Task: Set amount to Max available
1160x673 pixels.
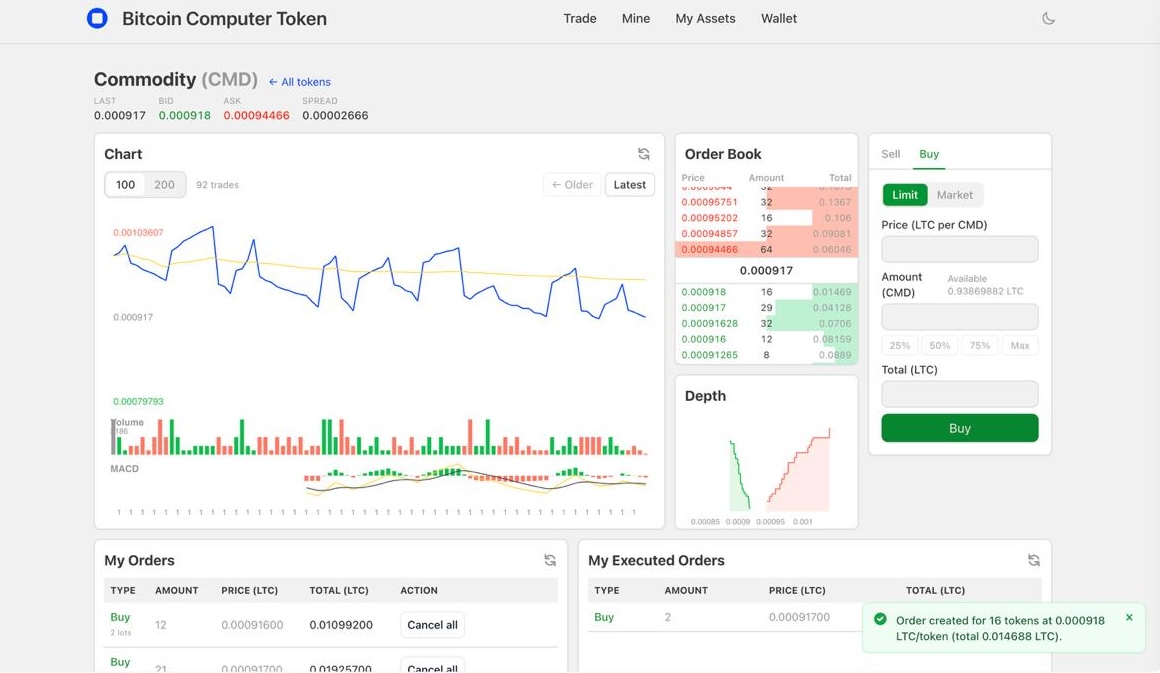Action: tap(1019, 345)
